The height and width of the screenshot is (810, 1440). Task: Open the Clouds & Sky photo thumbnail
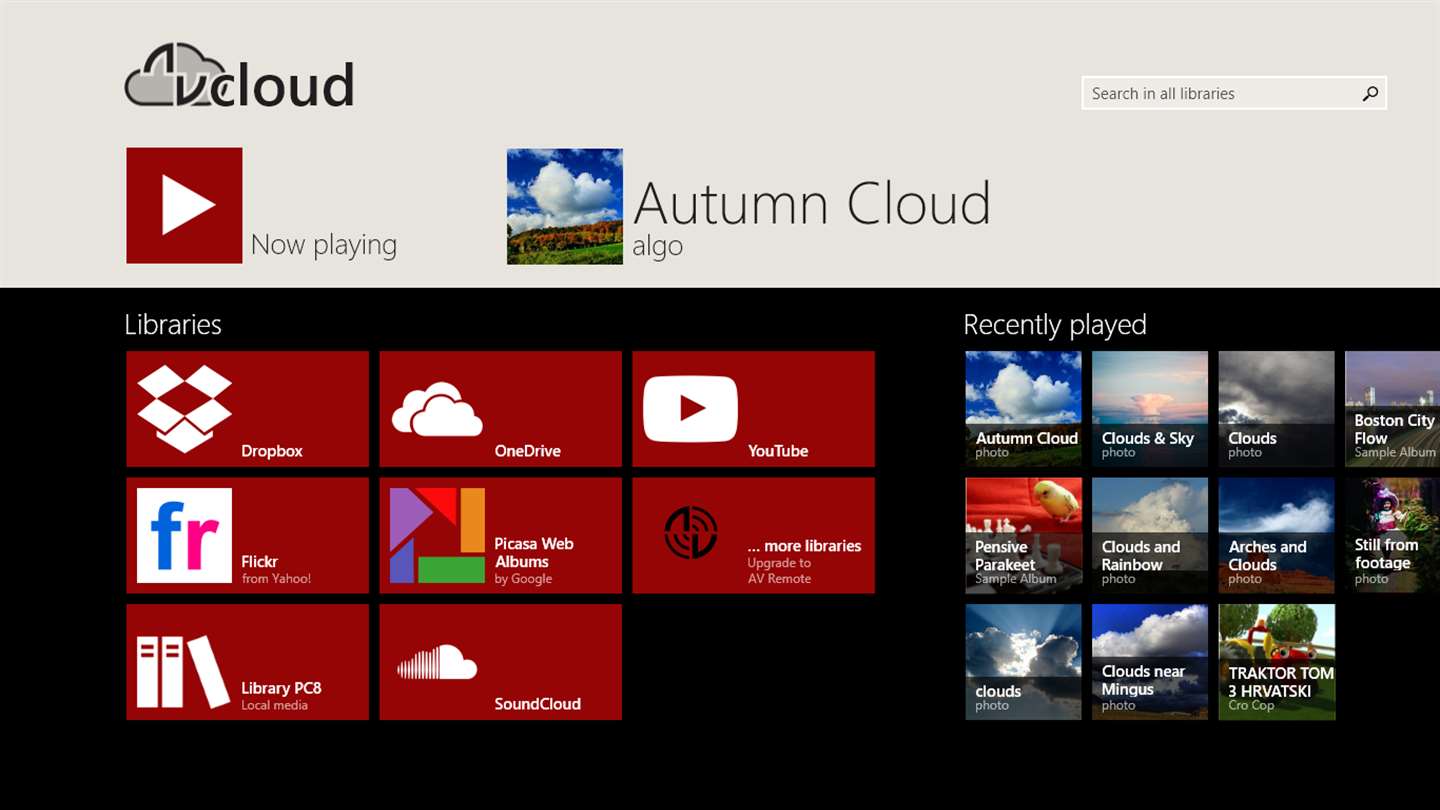[x=1150, y=408]
